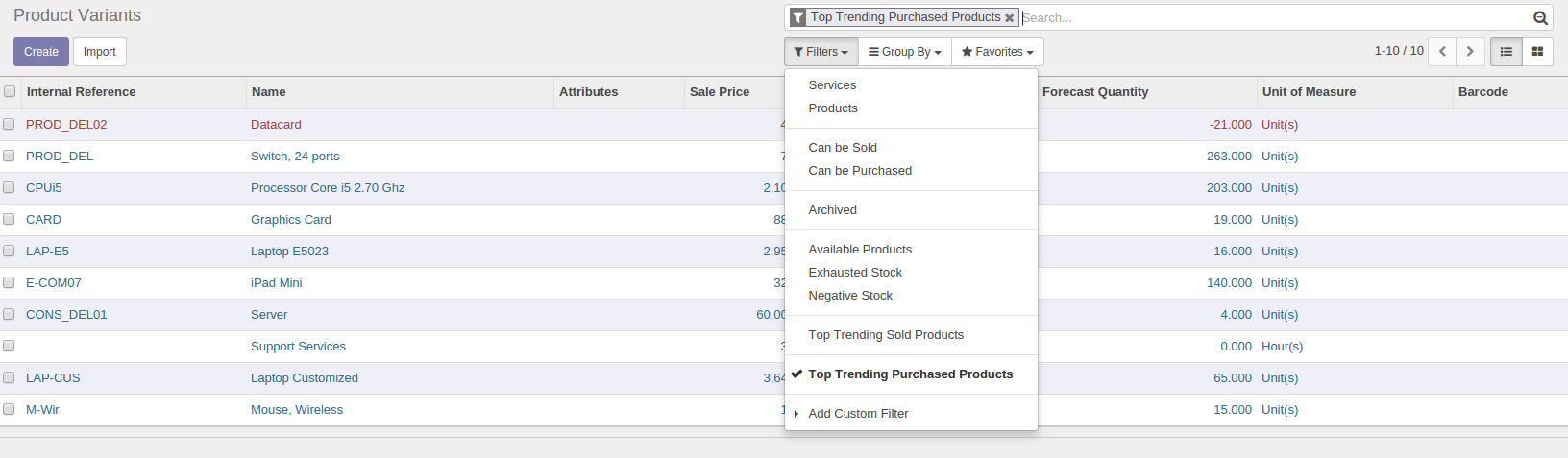Open the Group By dropdown
The width and height of the screenshot is (1568, 458).
(x=905, y=52)
